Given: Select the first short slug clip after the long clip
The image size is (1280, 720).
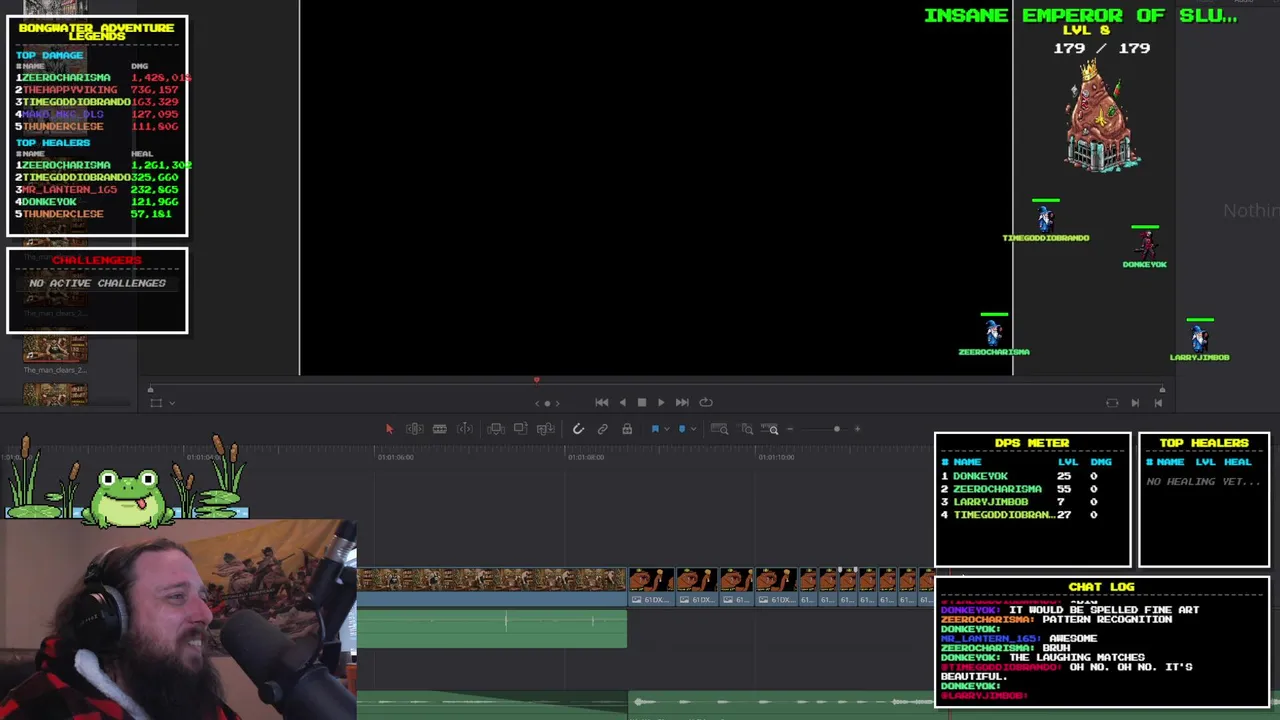Looking at the screenshot, I should coord(651,586).
